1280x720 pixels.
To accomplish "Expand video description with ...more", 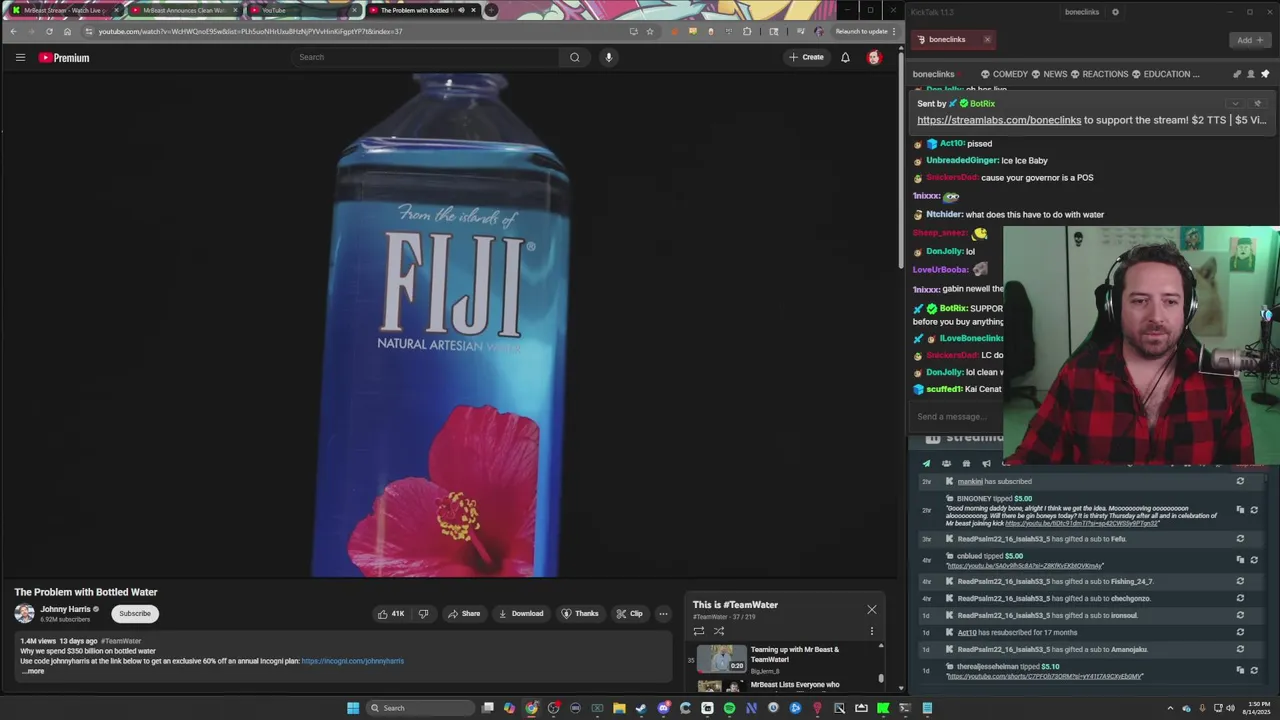I will point(33,671).
